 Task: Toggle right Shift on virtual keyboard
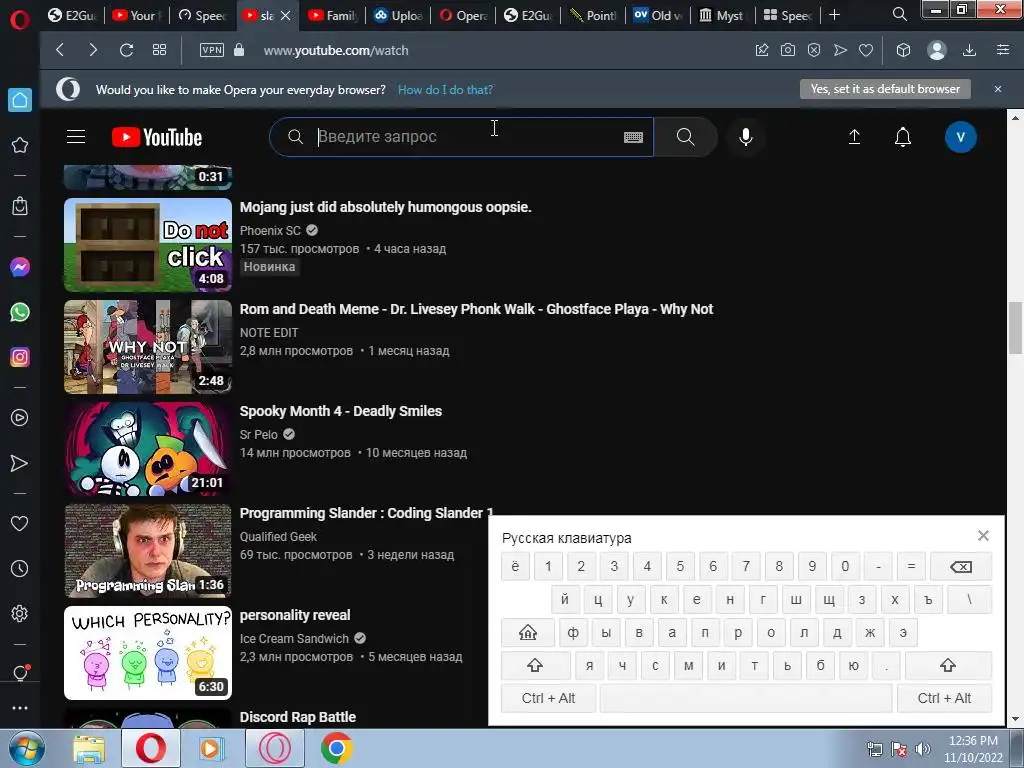click(x=948, y=665)
